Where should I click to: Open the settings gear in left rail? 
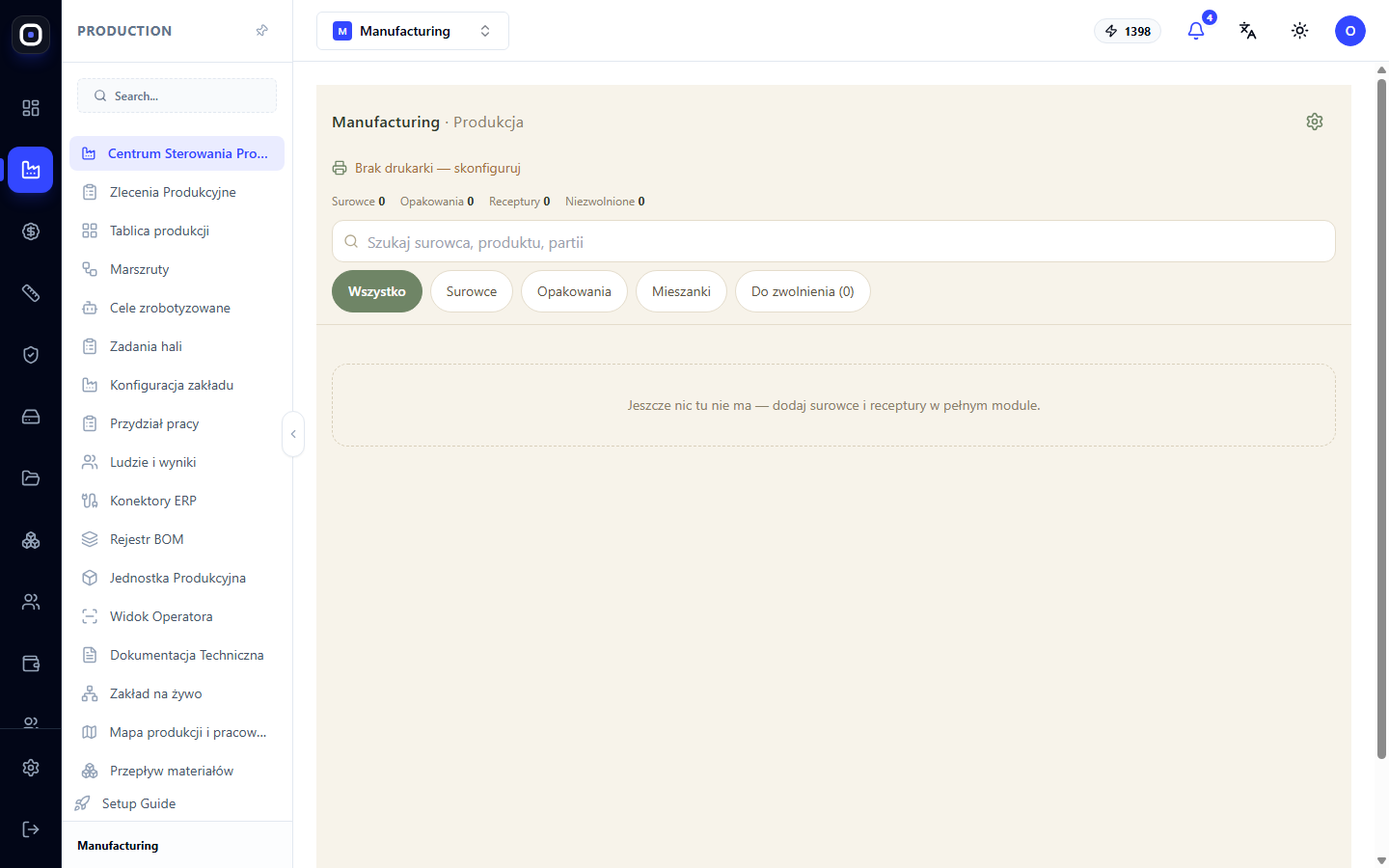[x=31, y=768]
